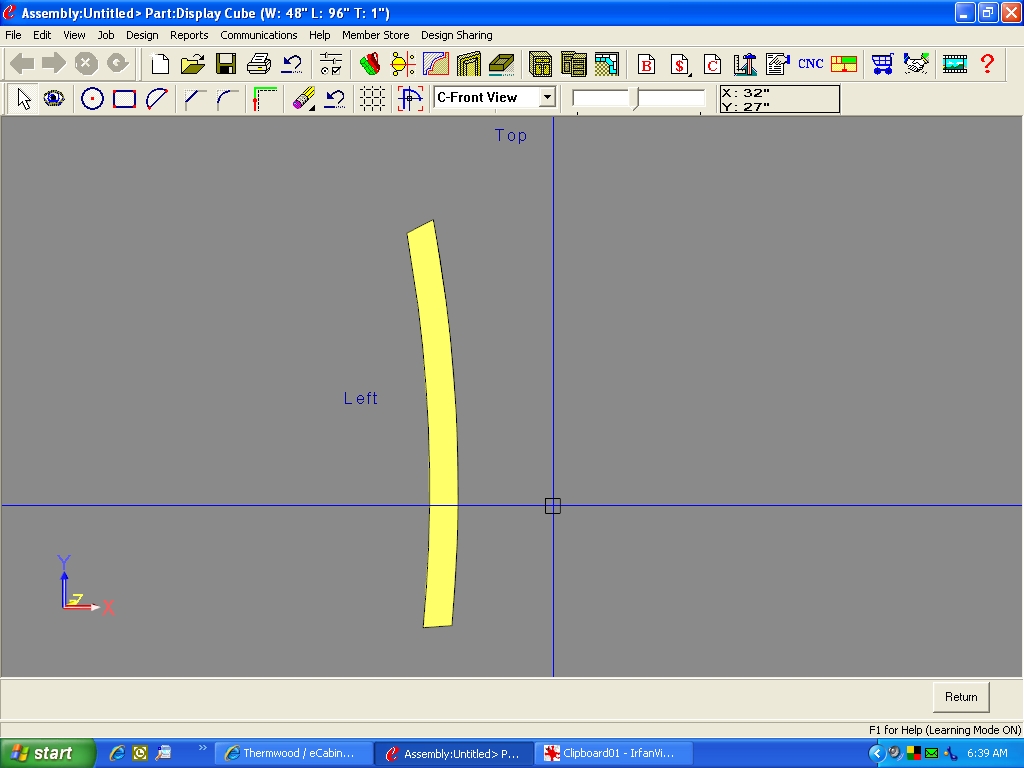Click the red question mark help icon
Screen dimensions: 1024x768
[987, 64]
